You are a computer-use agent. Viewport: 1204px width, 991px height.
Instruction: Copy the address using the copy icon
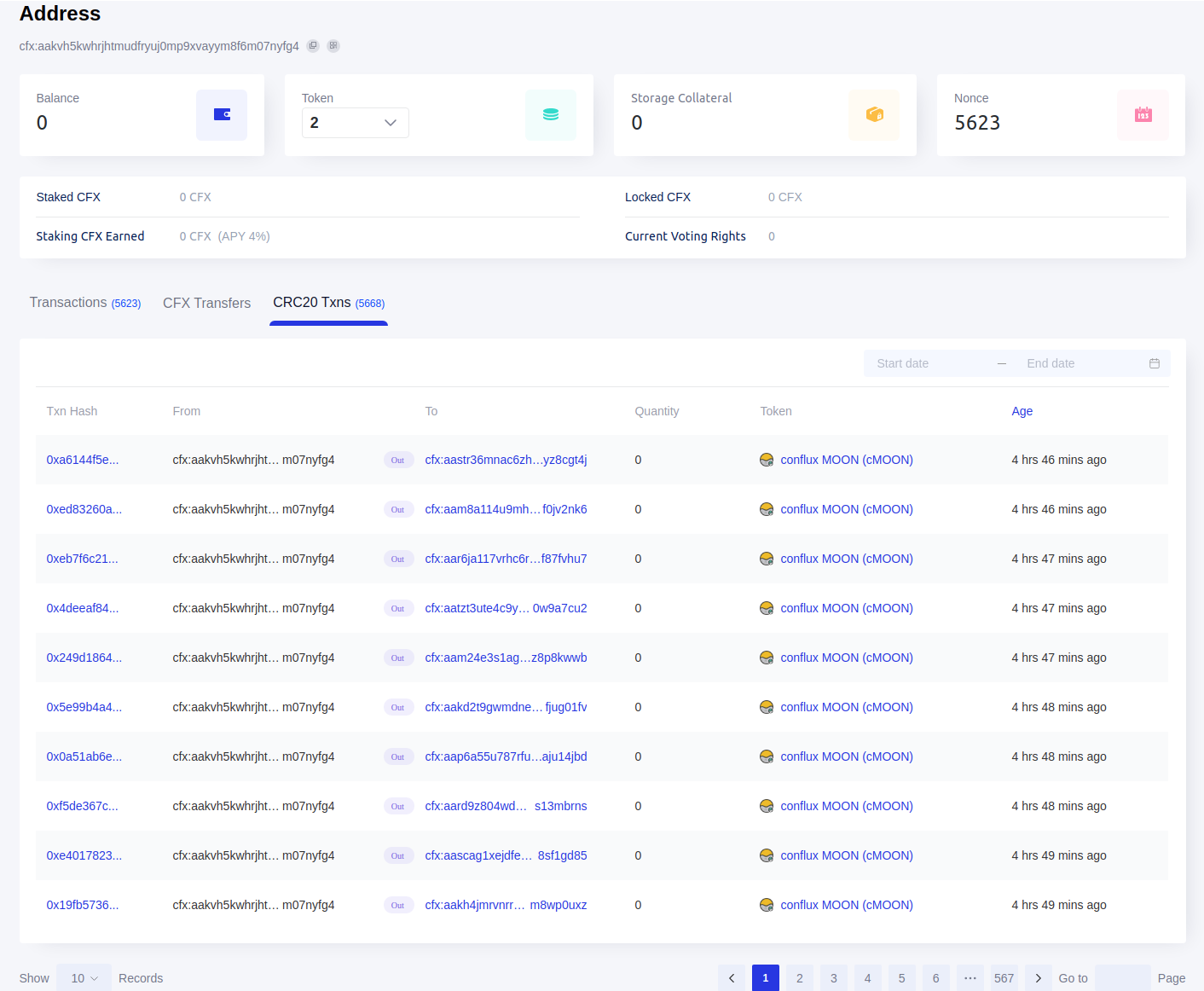[x=313, y=46]
